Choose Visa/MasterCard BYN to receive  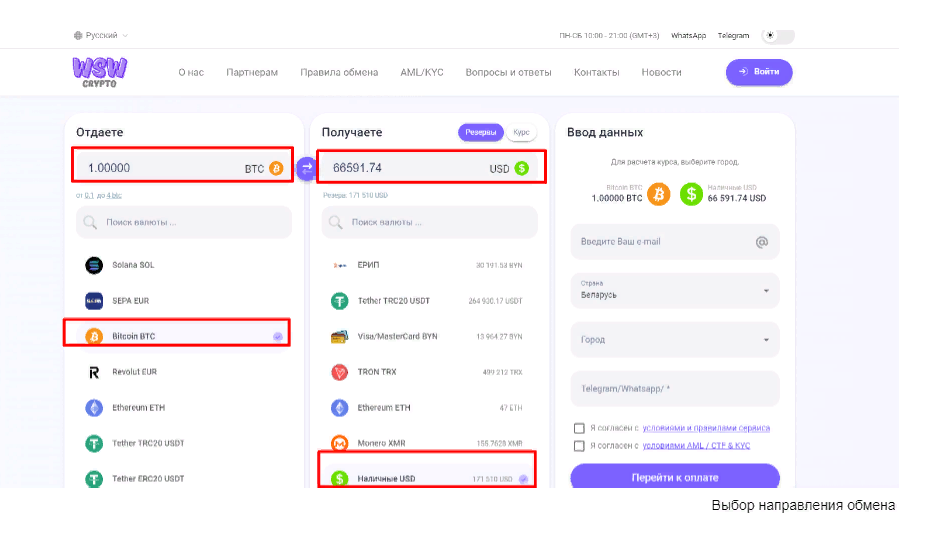[x=397, y=337]
